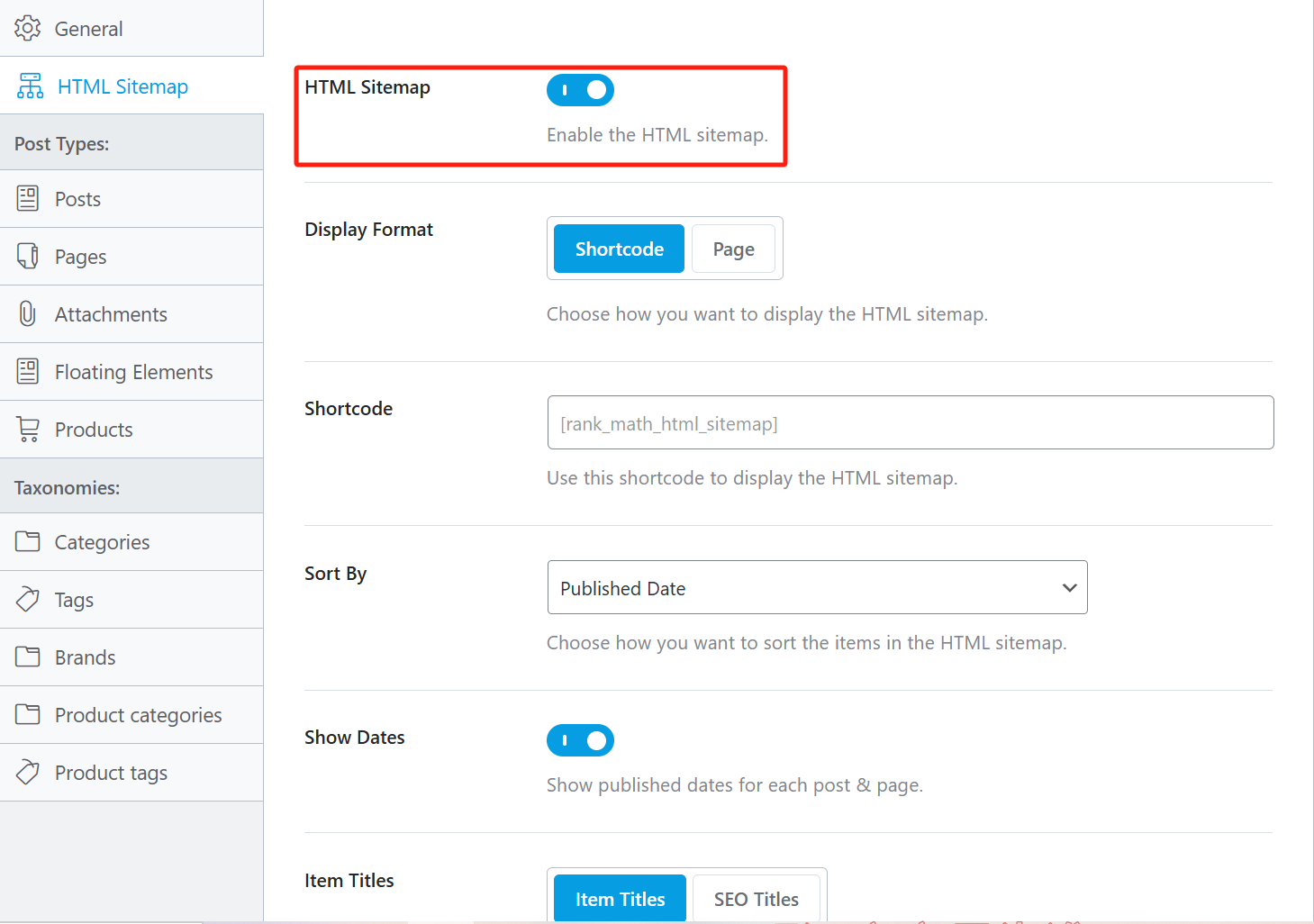Click the Pages icon in sidebar

click(28, 257)
